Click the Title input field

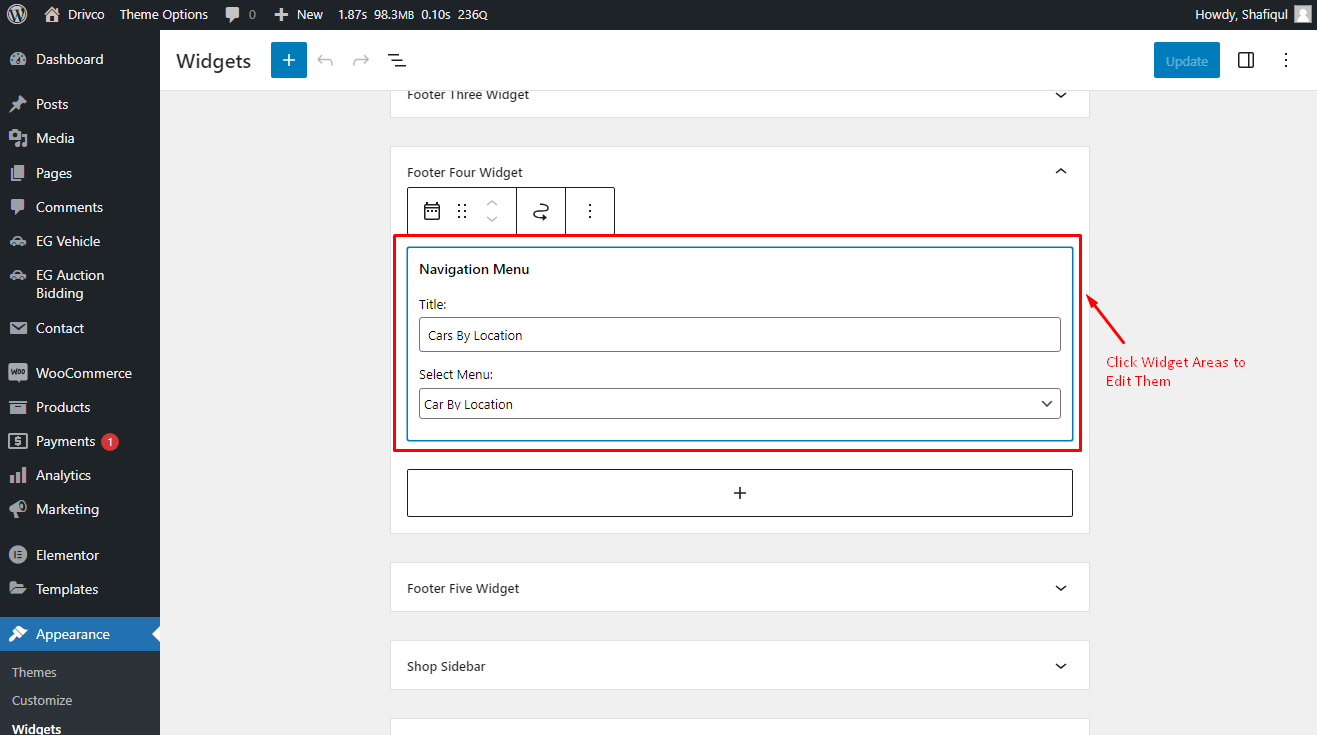(x=740, y=335)
